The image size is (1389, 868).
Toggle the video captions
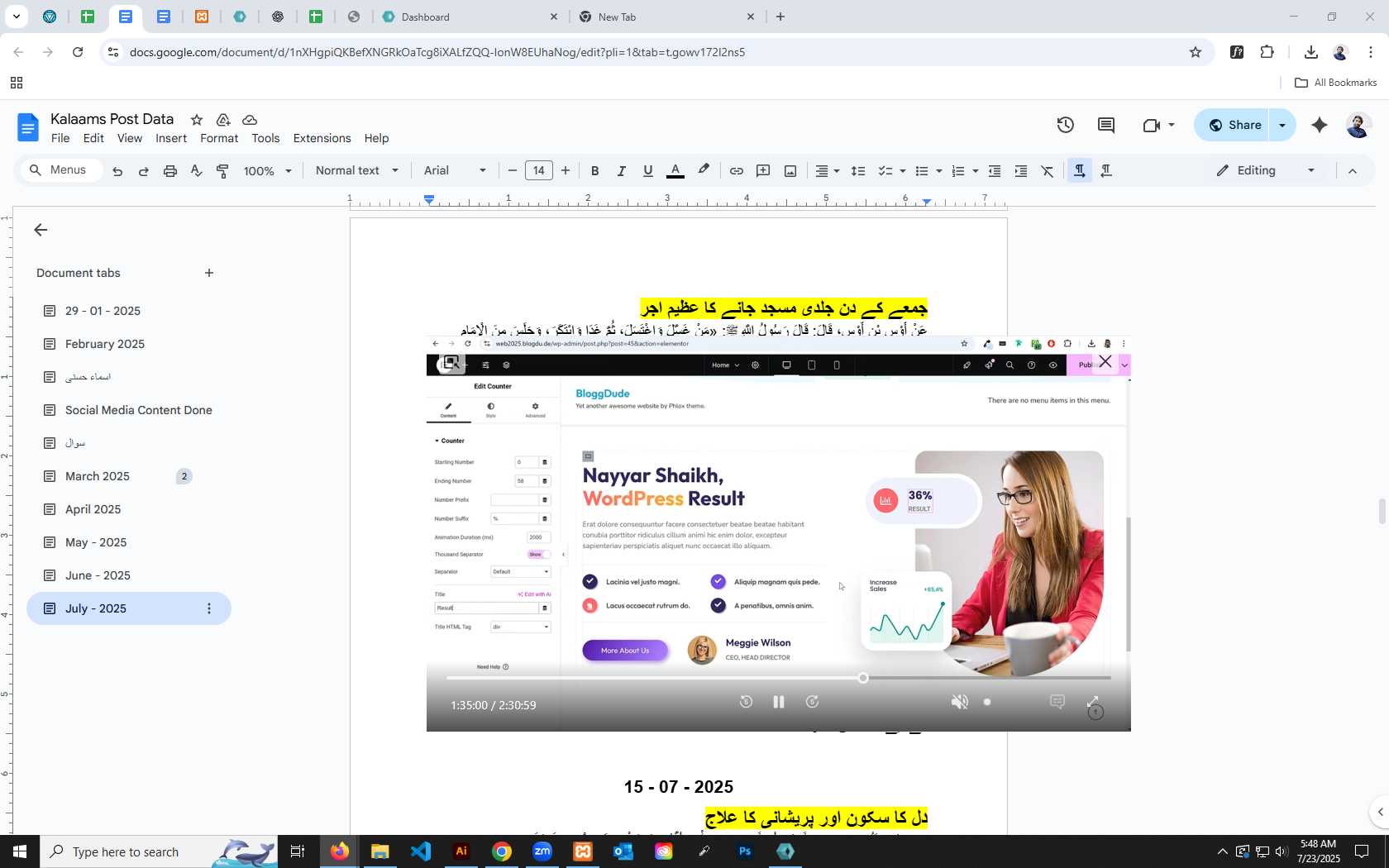(x=1057, y=702)
